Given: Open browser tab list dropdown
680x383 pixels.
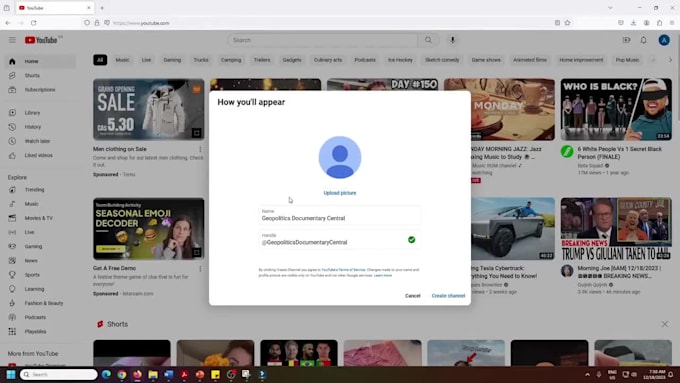Looking at the screenshot, I should coord(610,8).
